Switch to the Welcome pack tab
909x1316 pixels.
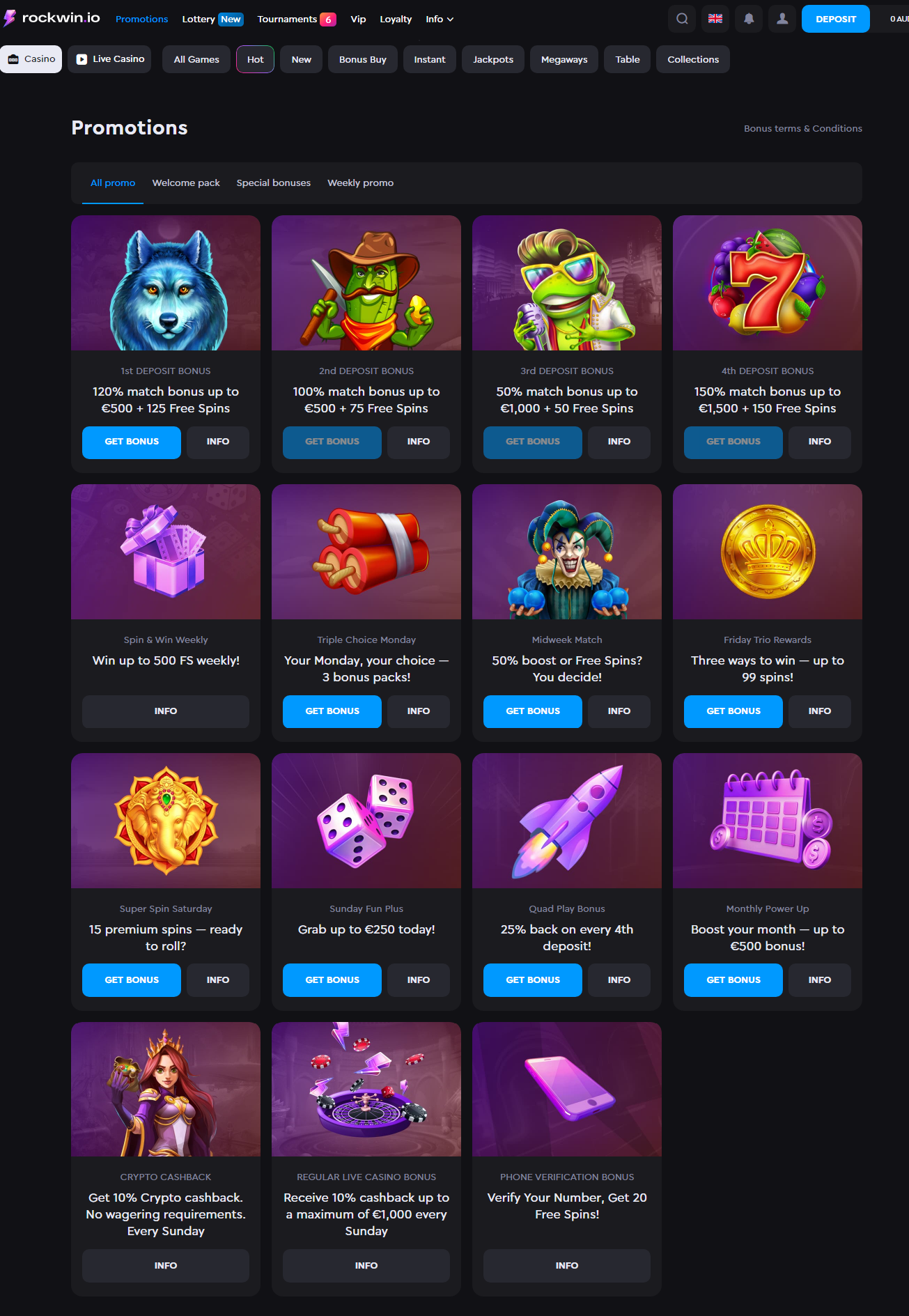[186, 183]
